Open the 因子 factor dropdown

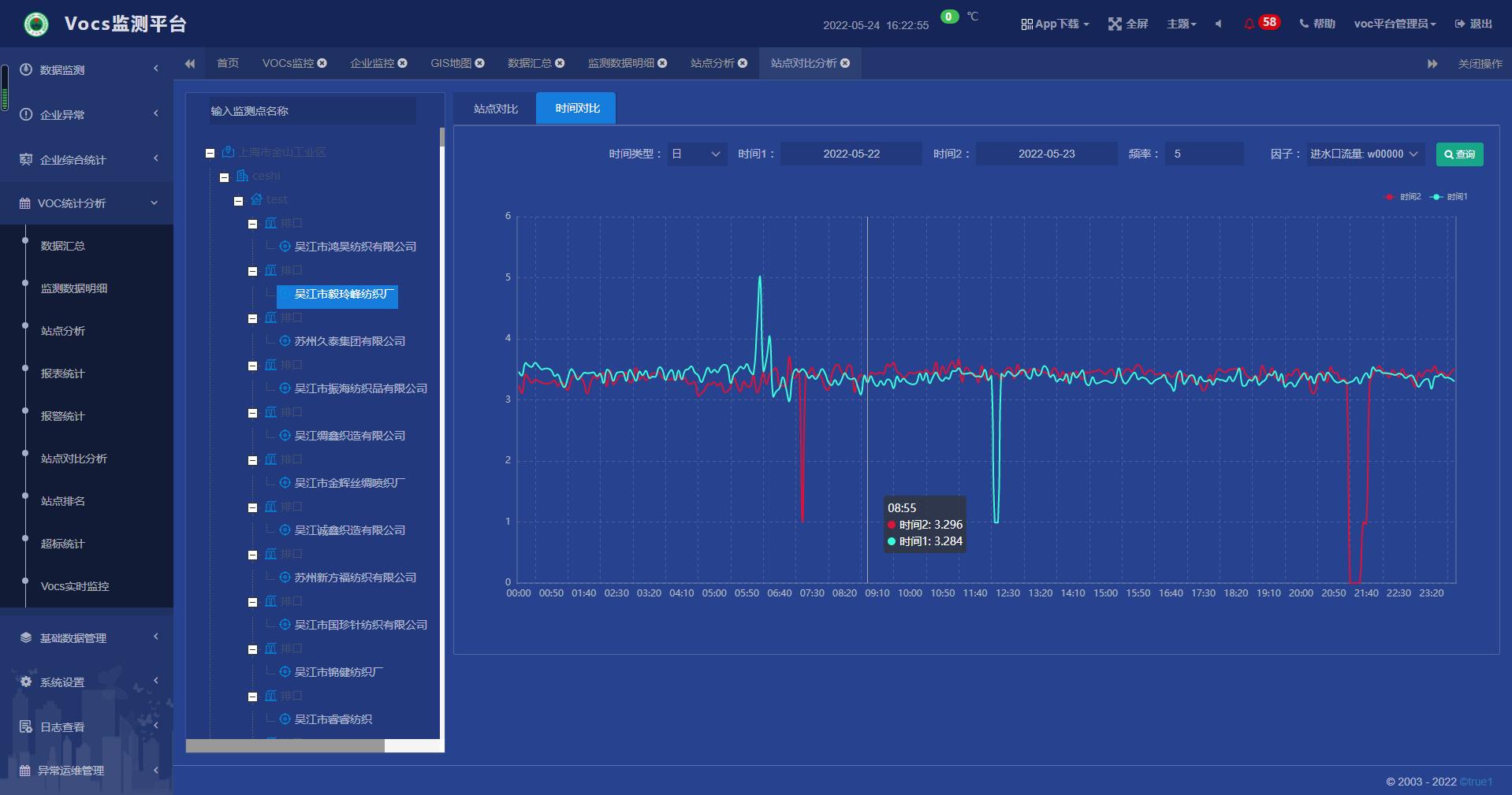coord(1364,154)
